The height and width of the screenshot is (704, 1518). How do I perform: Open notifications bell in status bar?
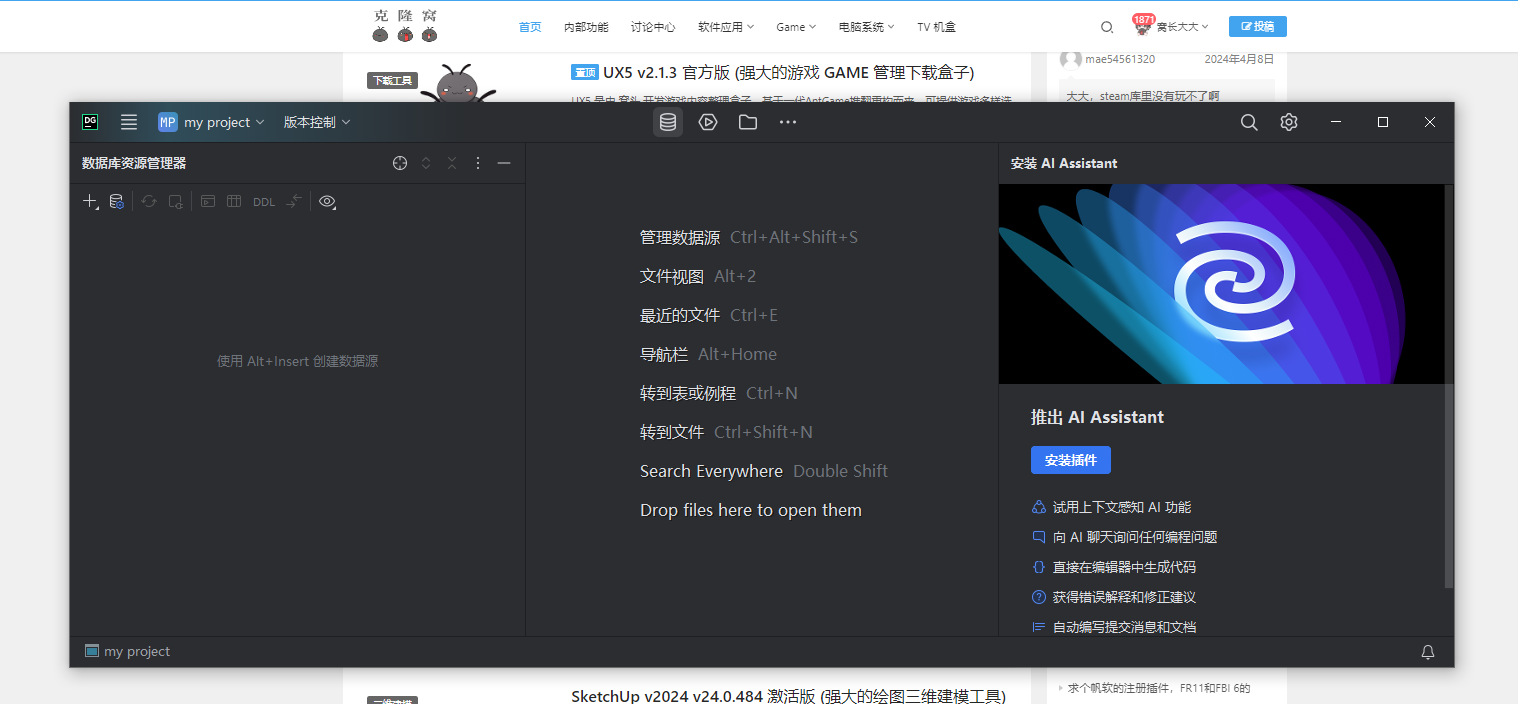pyautogui.click(x=1428, y=652)
